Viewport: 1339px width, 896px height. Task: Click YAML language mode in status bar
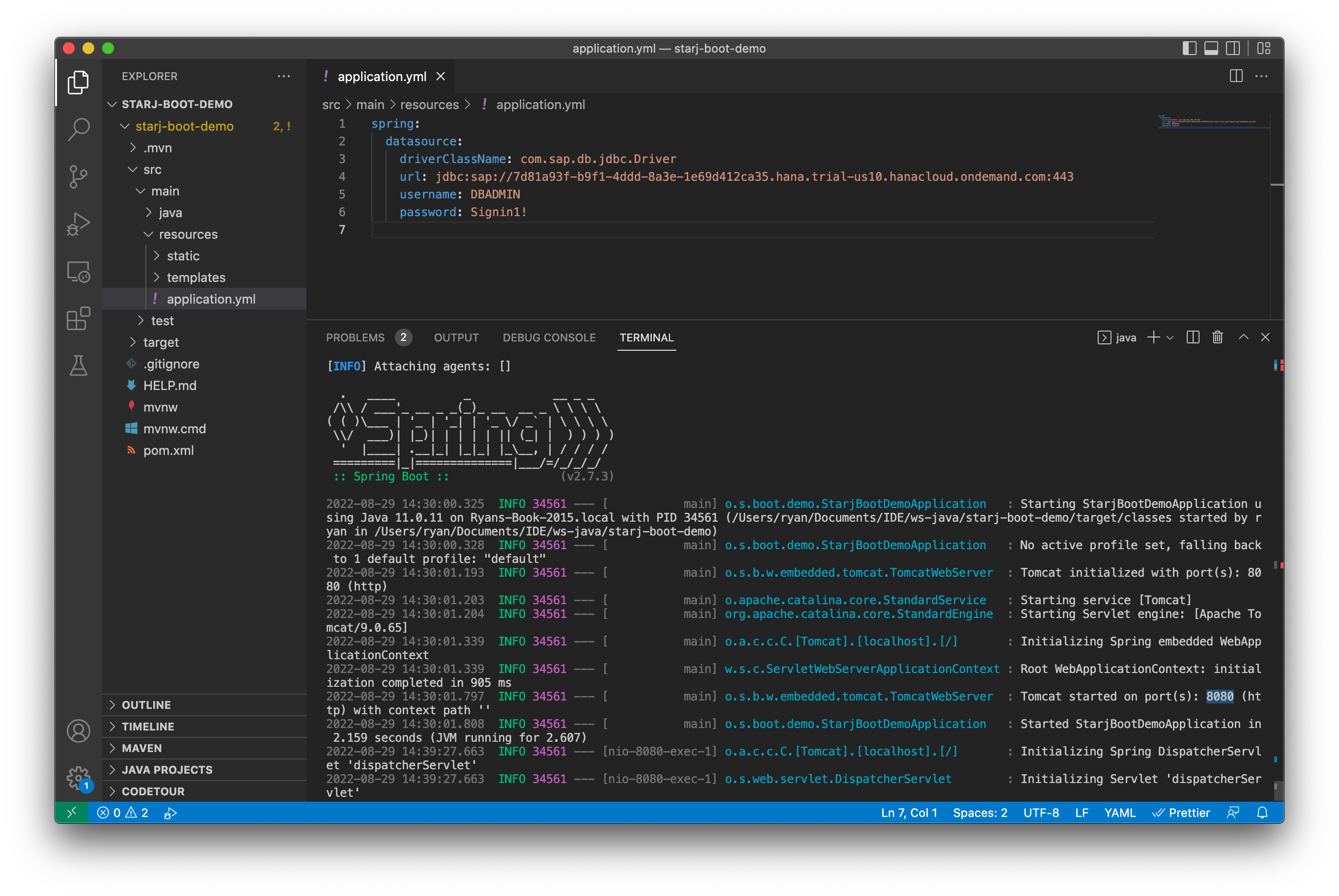pos(1119,812)
